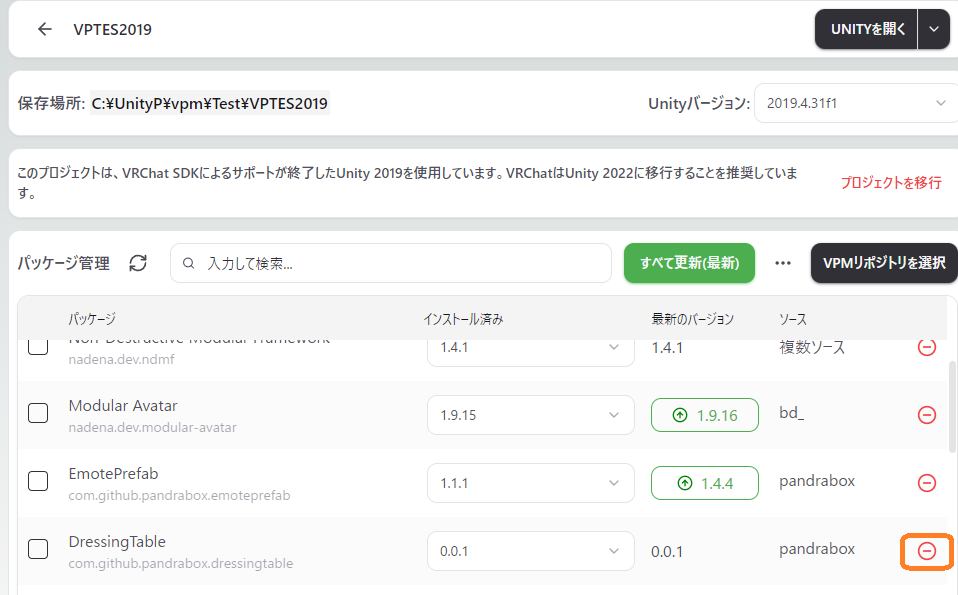Screen dimensions: 958x595
Task: Click the com.github.pandrabox.dressingtable identifier
Action: tap(181, 563)
